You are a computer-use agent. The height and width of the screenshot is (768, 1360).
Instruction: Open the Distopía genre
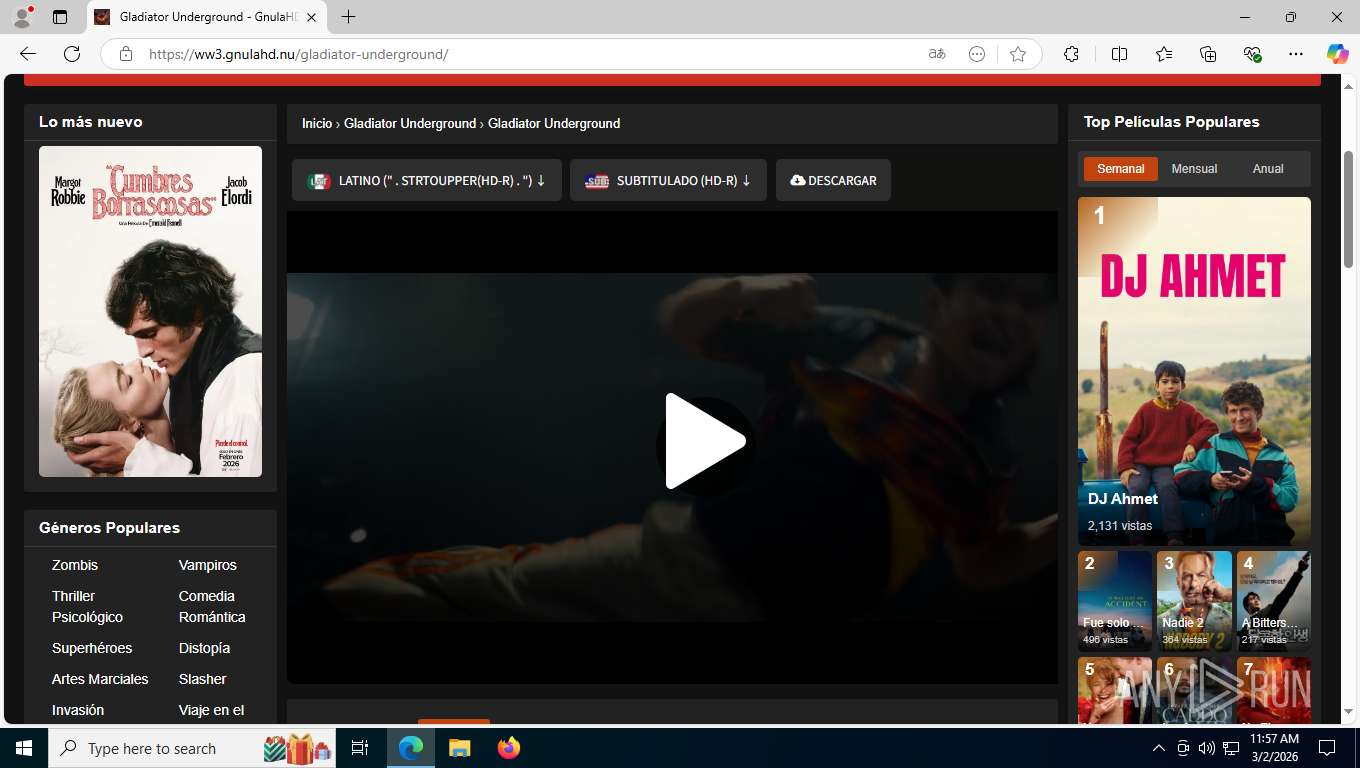point(204,648)
